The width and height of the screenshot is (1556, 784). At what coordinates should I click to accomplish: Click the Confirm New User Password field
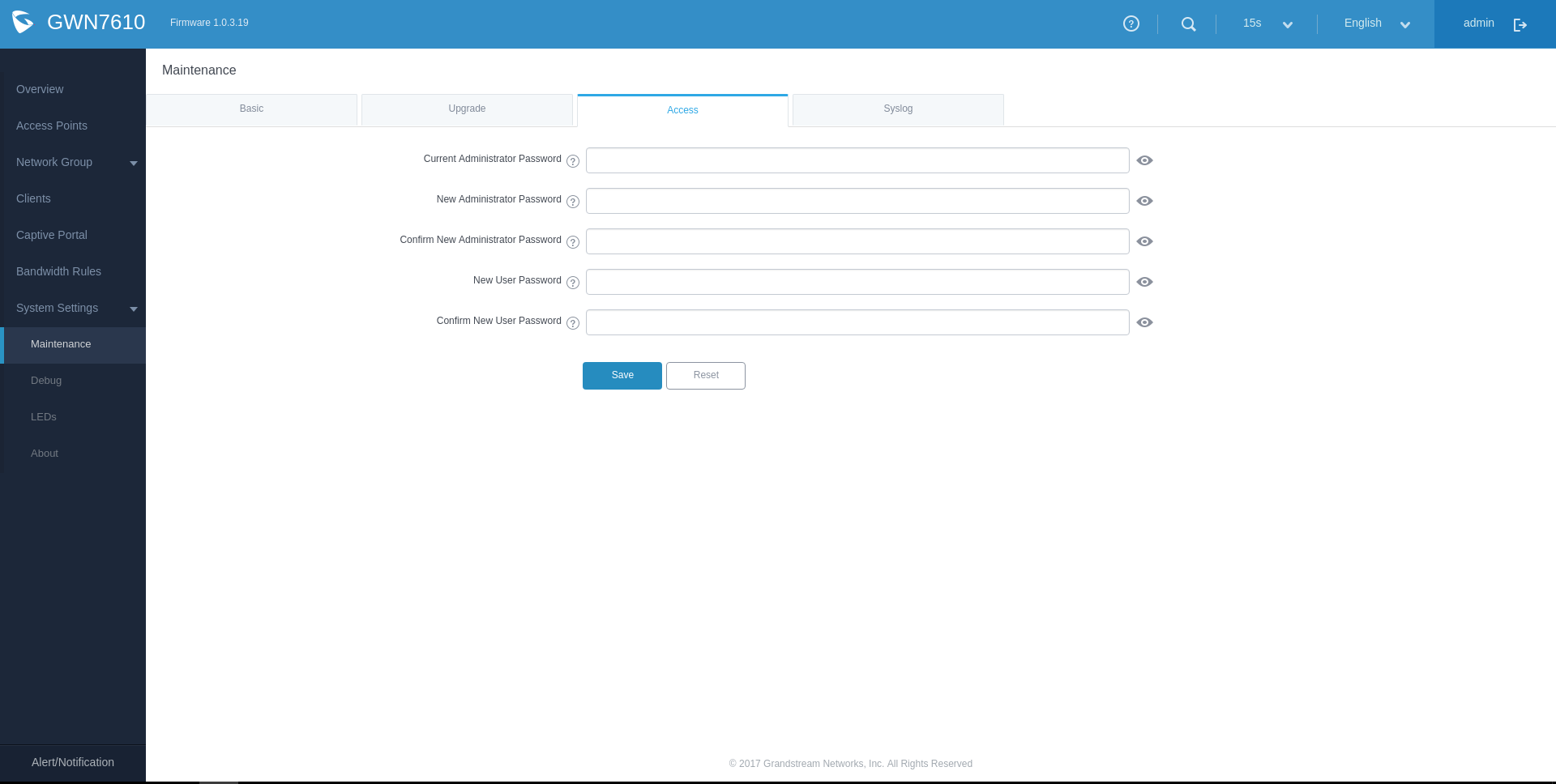tap(857, 322)
